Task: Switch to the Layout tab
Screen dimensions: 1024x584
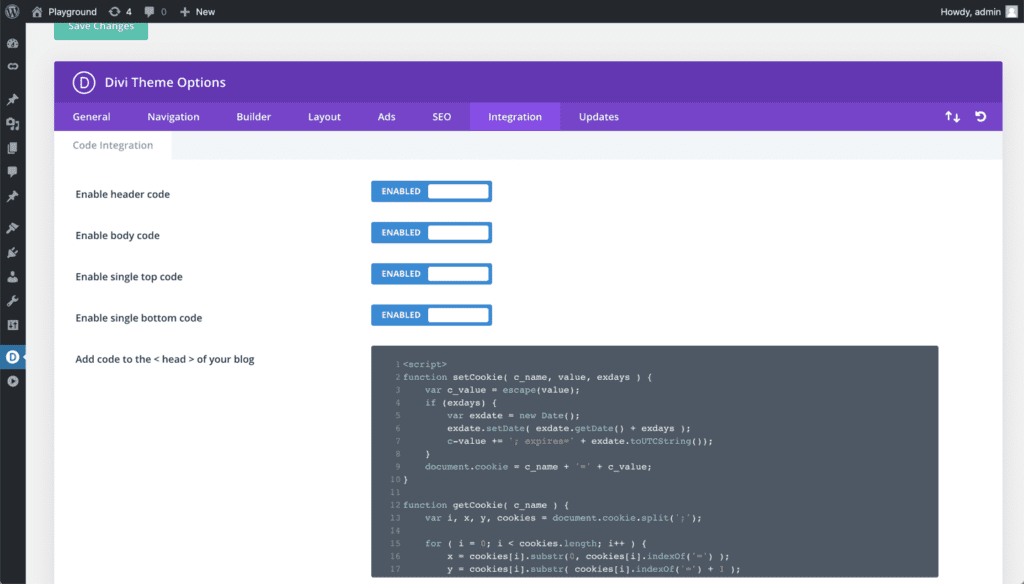Action: 324,117
